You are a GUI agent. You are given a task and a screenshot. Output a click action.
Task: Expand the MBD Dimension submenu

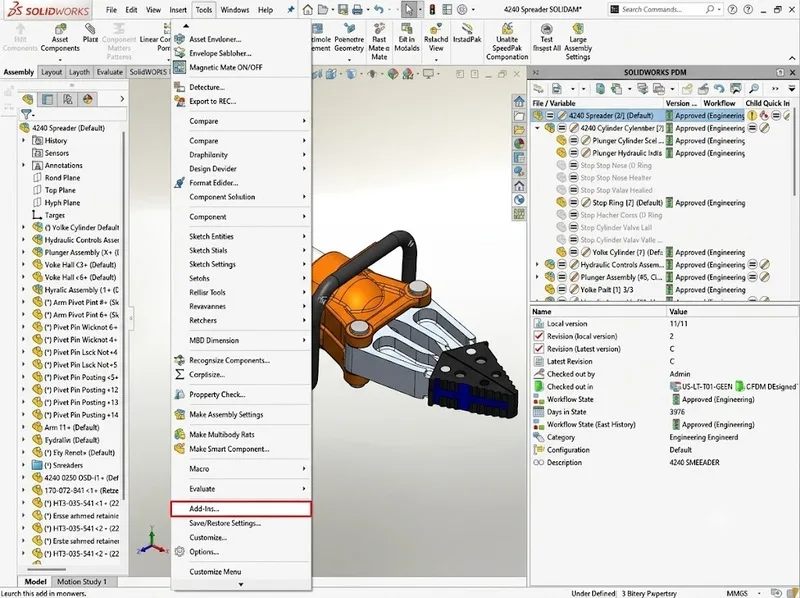(x=240, y=340)
